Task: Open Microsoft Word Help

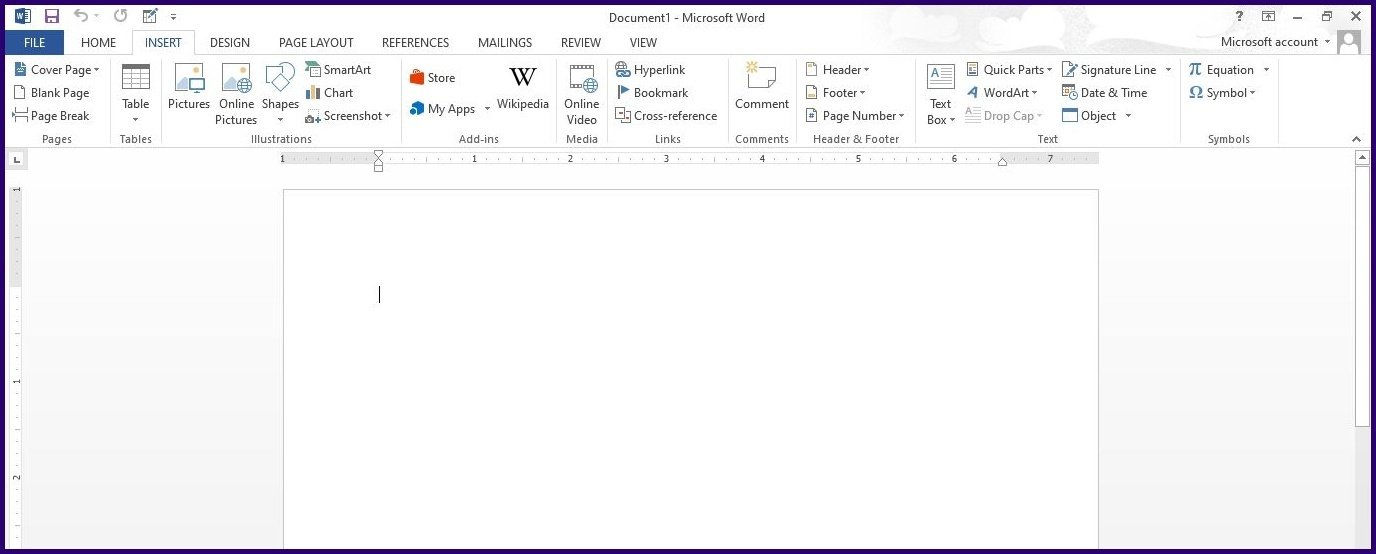Action: click(x=1240, y=16)
